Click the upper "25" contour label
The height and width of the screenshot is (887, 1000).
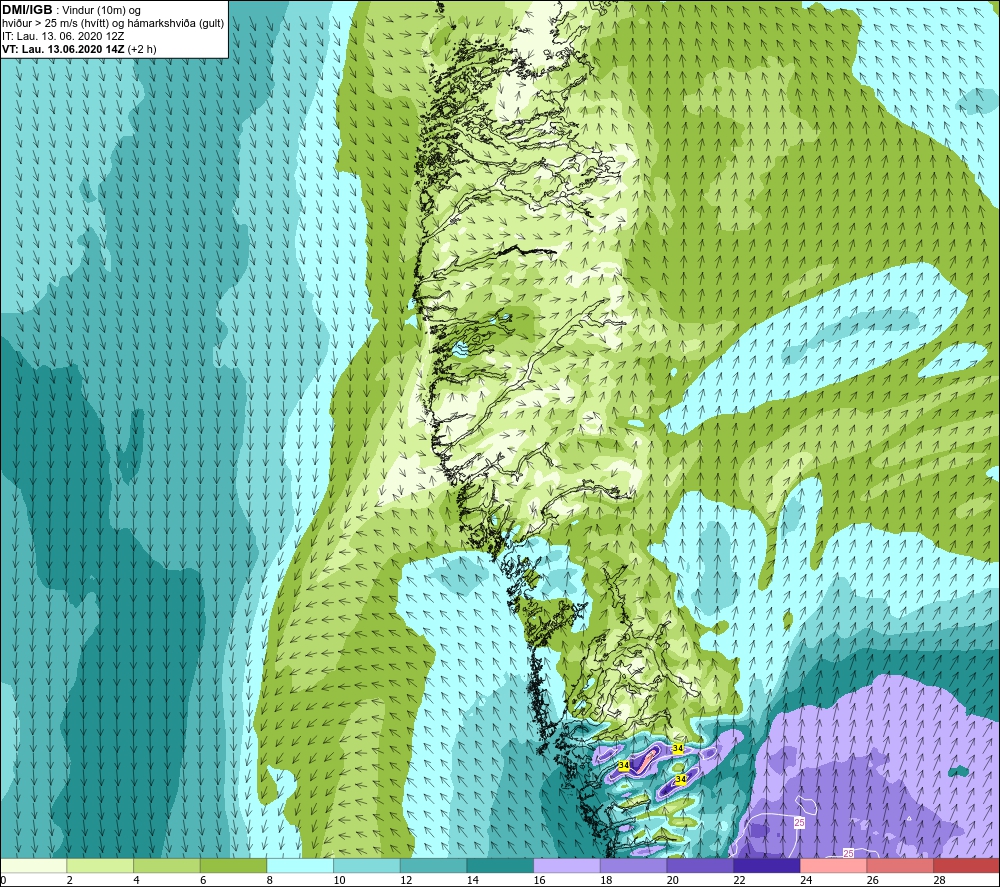point(799,823)
